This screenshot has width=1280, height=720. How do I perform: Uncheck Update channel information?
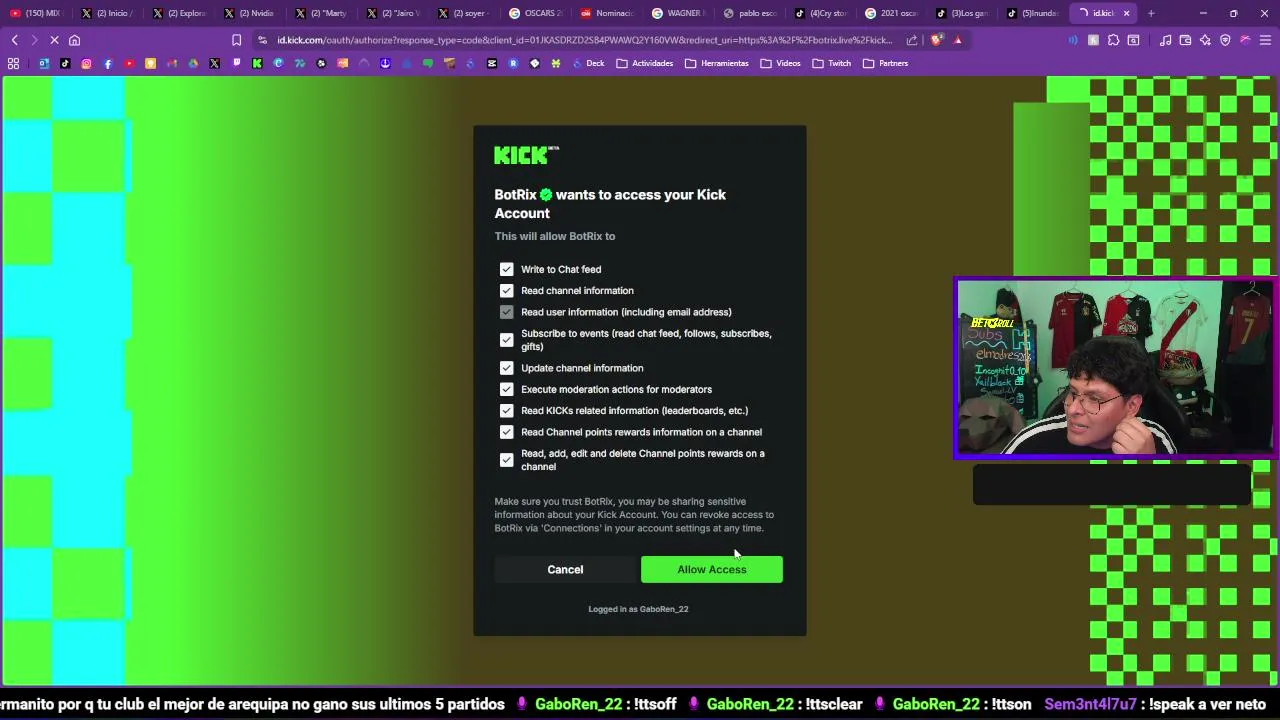[506, 368]
